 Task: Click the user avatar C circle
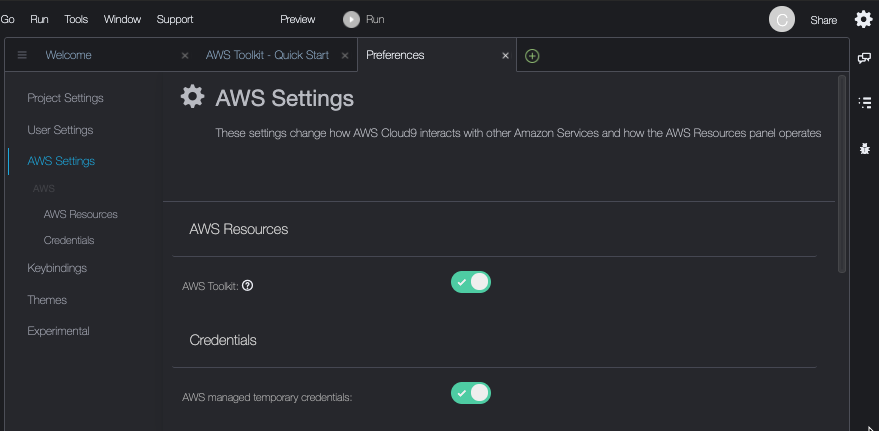[x=781, y=20]
